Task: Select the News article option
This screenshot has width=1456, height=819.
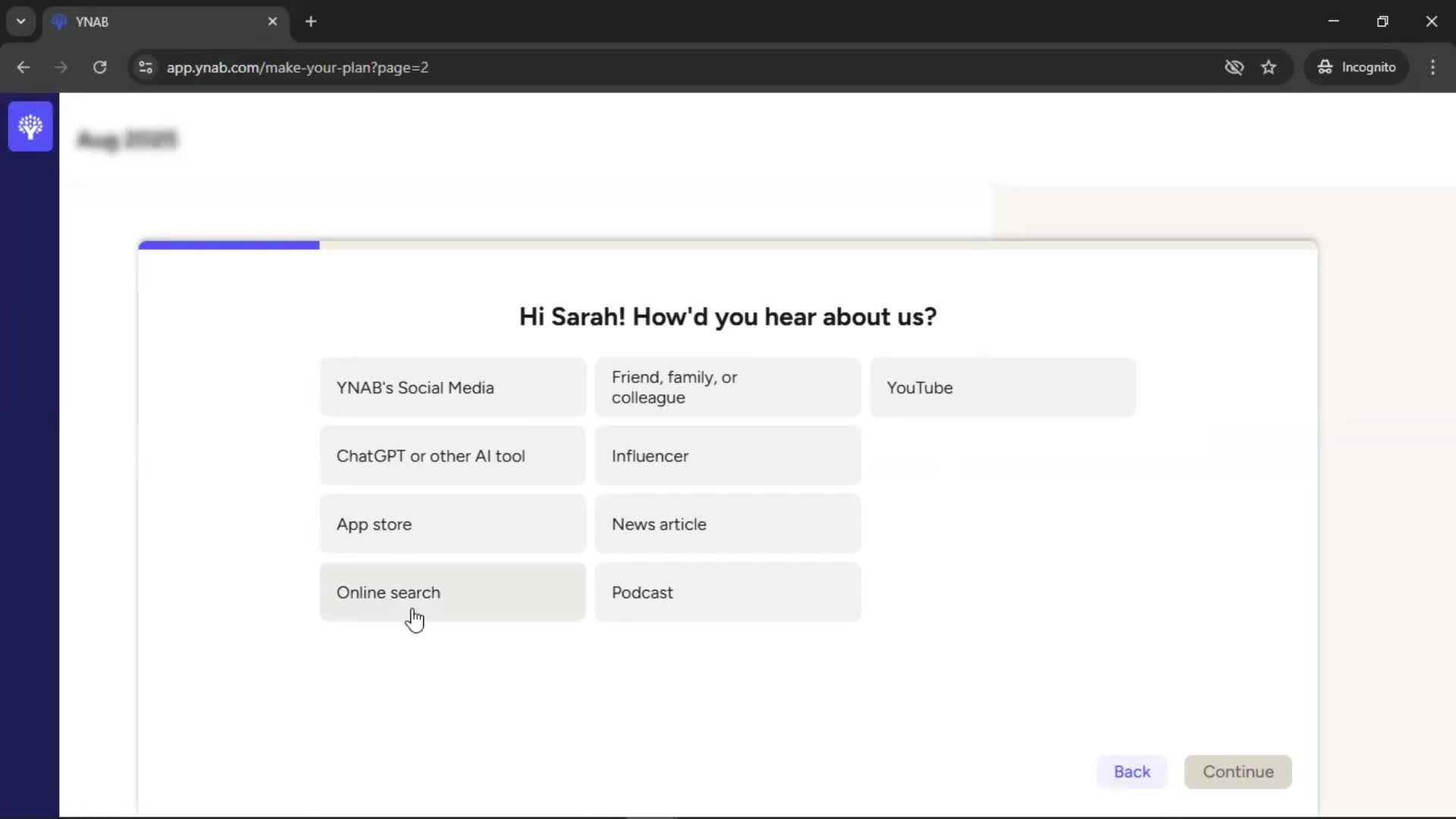Action: click(x=728, y=524)
